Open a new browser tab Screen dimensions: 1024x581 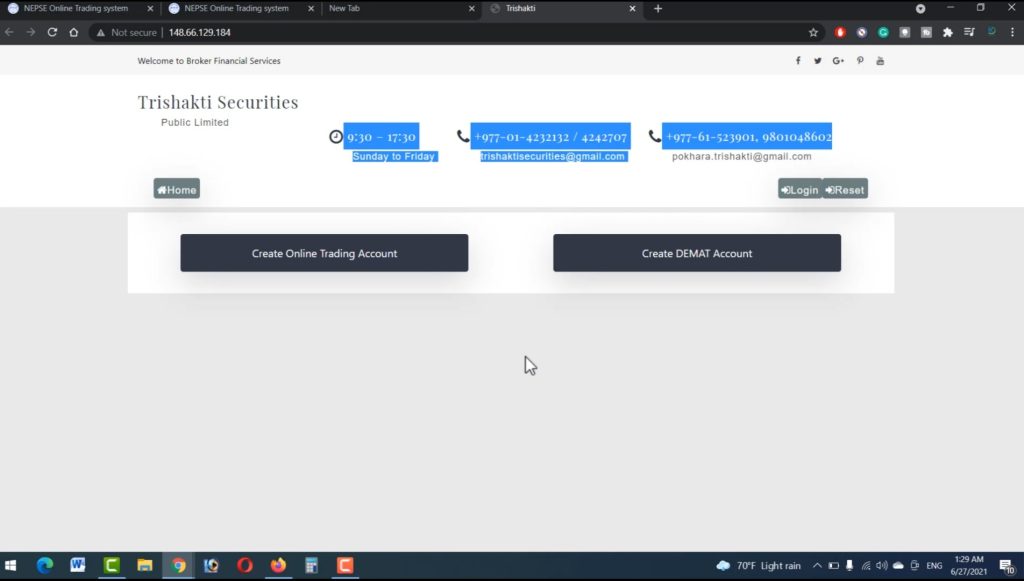coord(658,8)
